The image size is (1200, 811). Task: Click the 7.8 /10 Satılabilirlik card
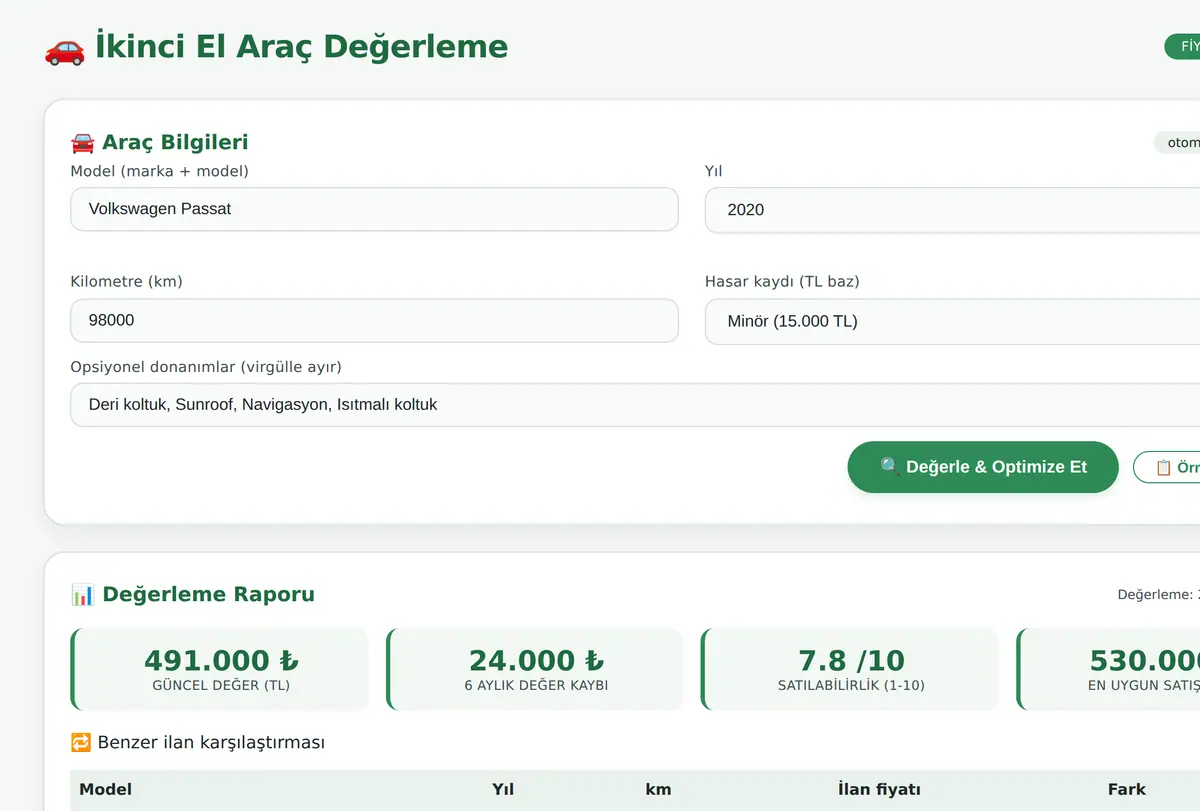point(850,669)
